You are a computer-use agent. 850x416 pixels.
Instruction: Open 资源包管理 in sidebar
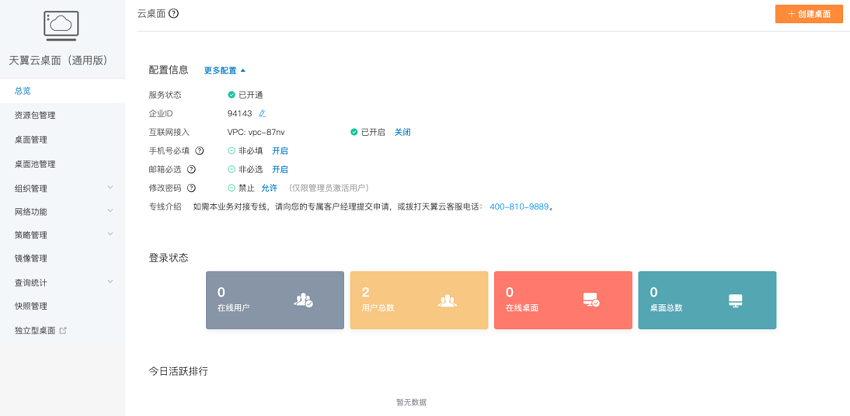click(x=62, y=116)
